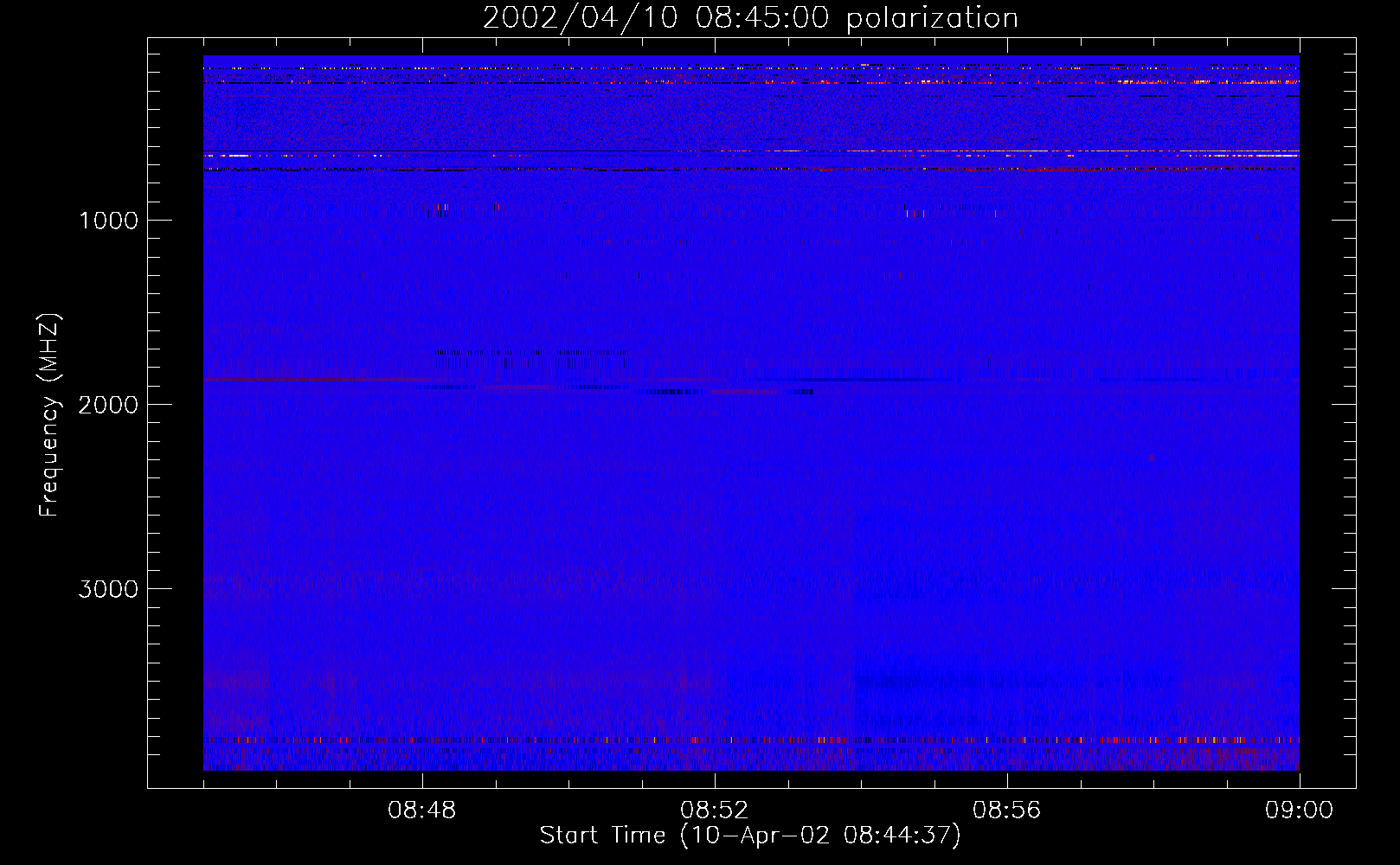Image resolution: width=1400 pixels, height=865 pixels.
Task: Click the plot title '2002/04/10 08:45:00 polarization'
Action: tap(750, 18)
